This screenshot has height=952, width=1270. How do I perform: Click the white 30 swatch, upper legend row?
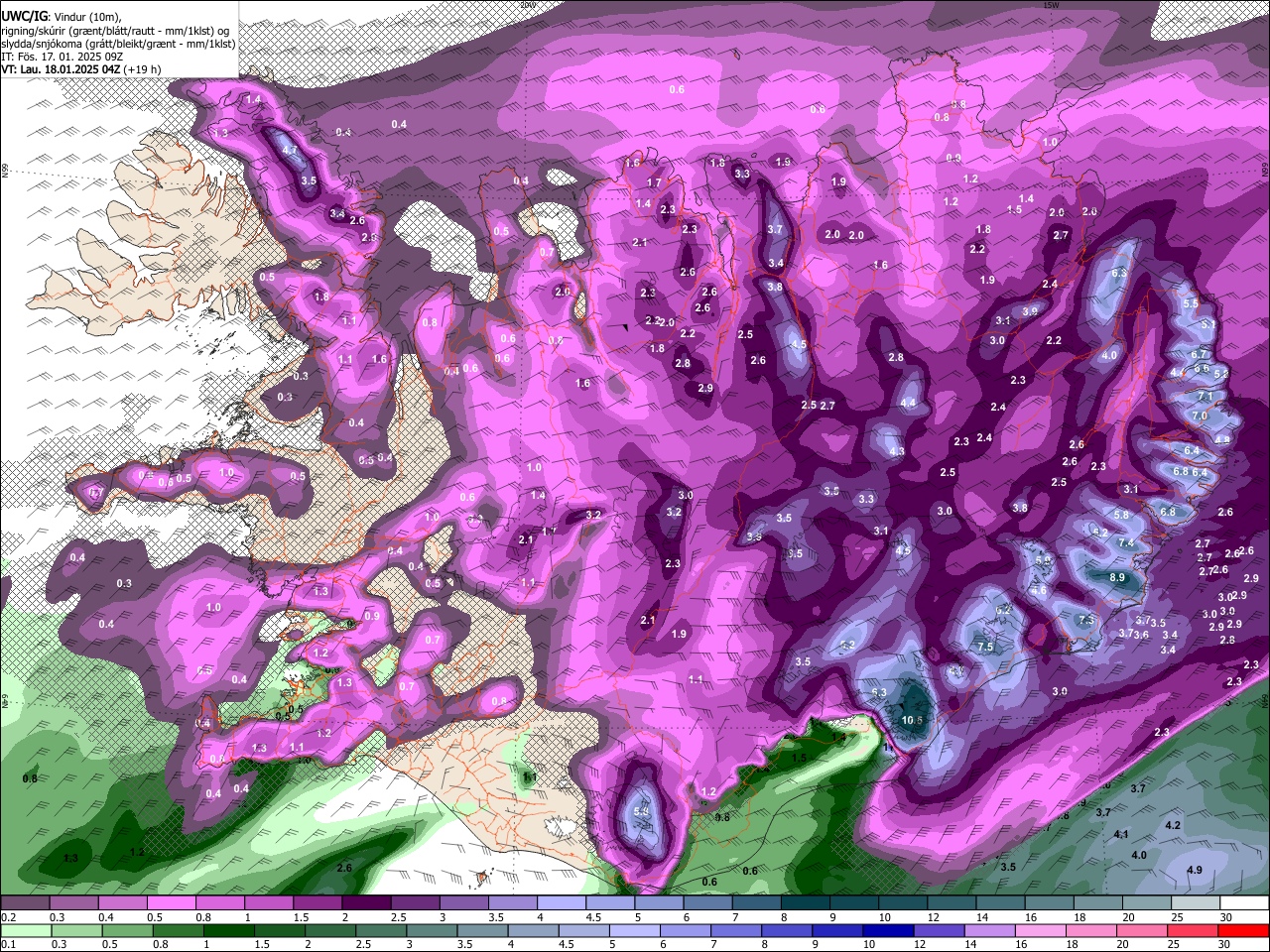tap(1244, 902)
